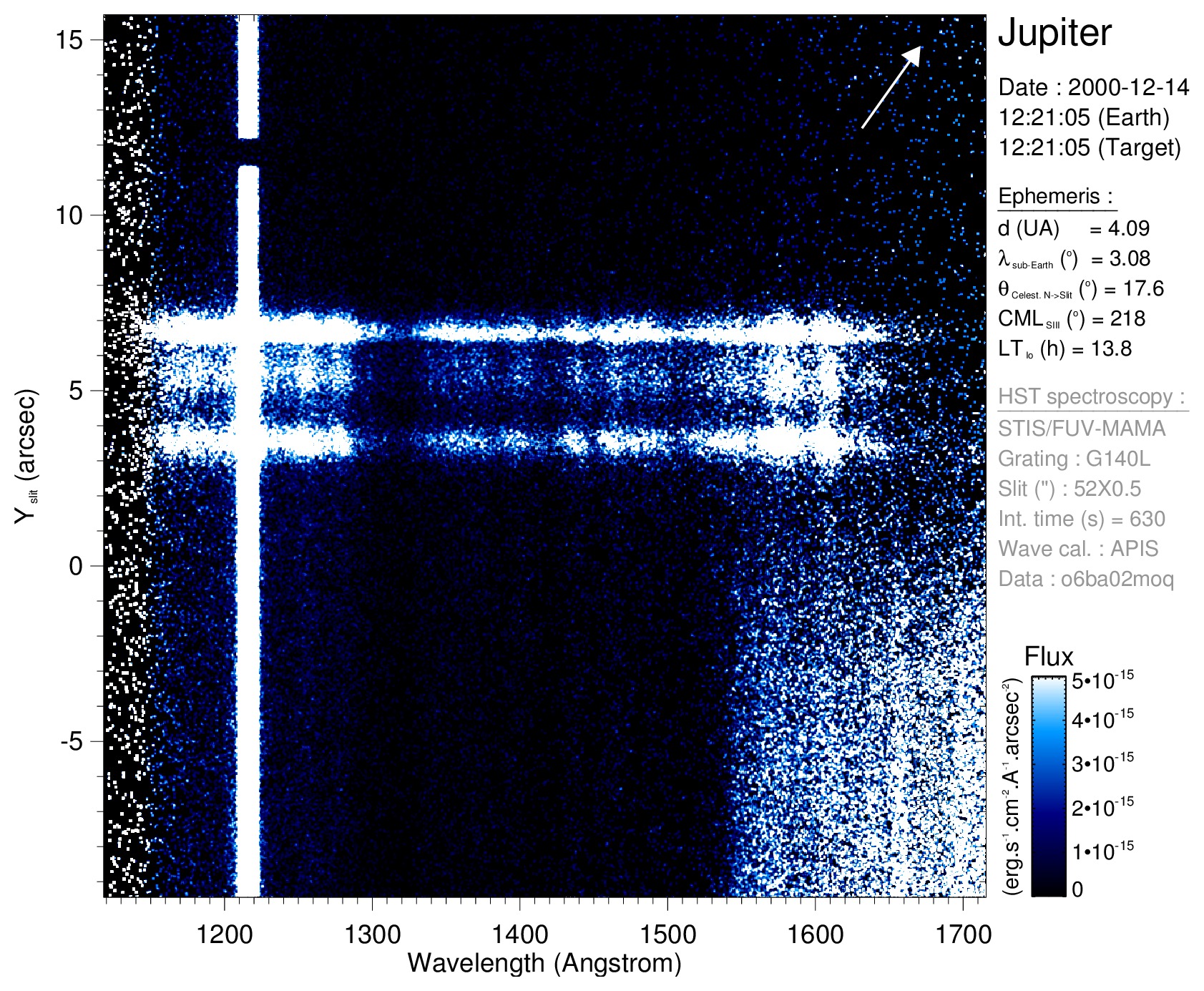1204x991 pixels.
Task: Click the CML SIII = 218 value
Action: point(1071,318)
